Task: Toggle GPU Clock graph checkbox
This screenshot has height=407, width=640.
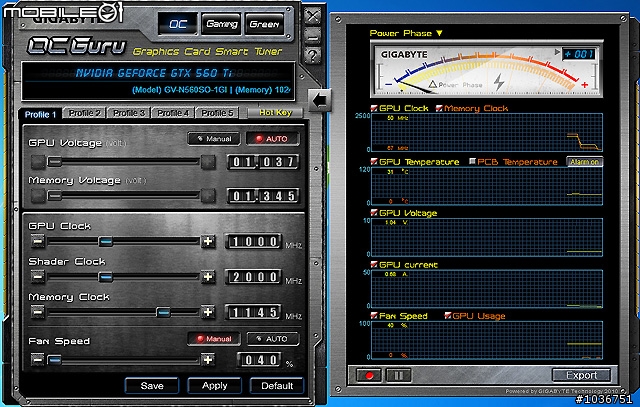Action: pos(374,108)
